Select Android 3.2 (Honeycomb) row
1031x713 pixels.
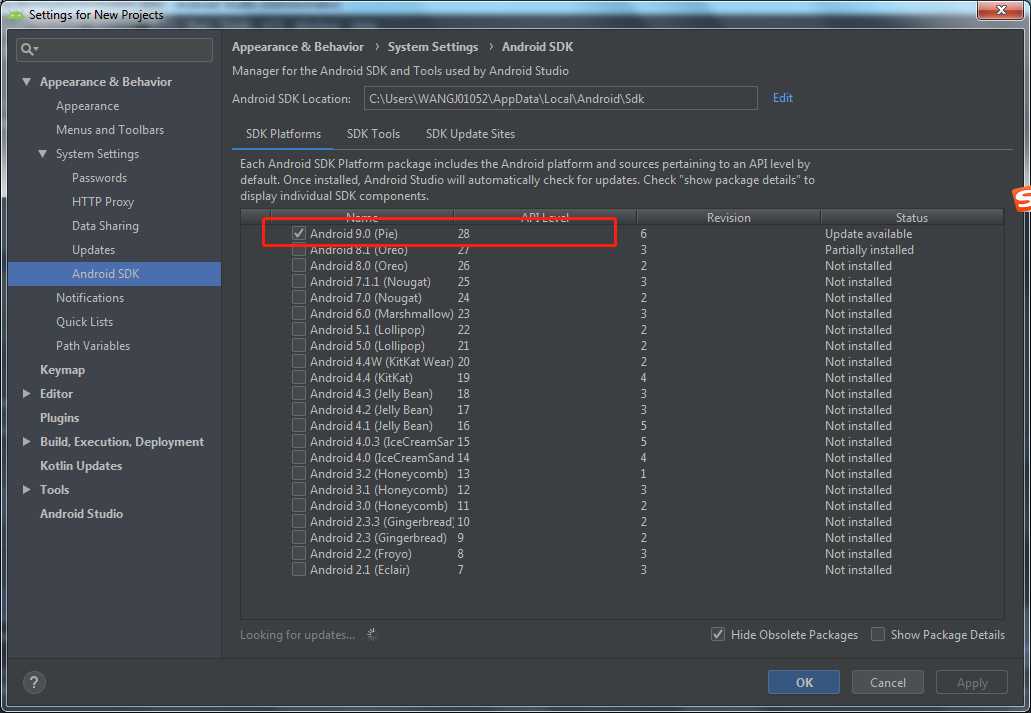[x=621, y=474]
